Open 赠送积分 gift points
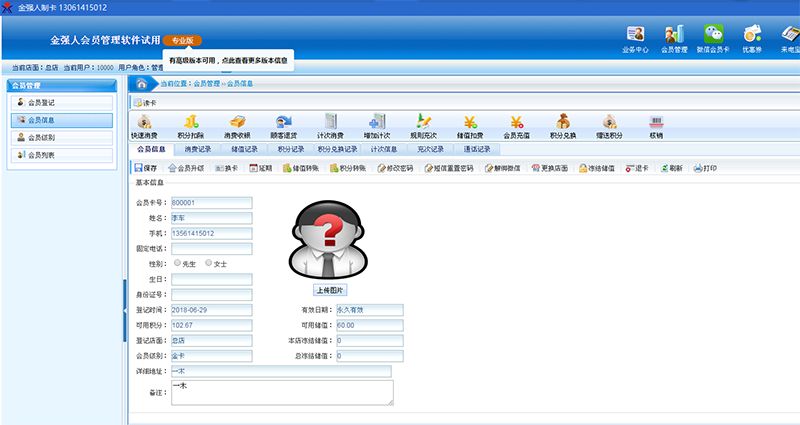Image resolution: width=800 pixels, height=425 pixels. coord(609,127)
